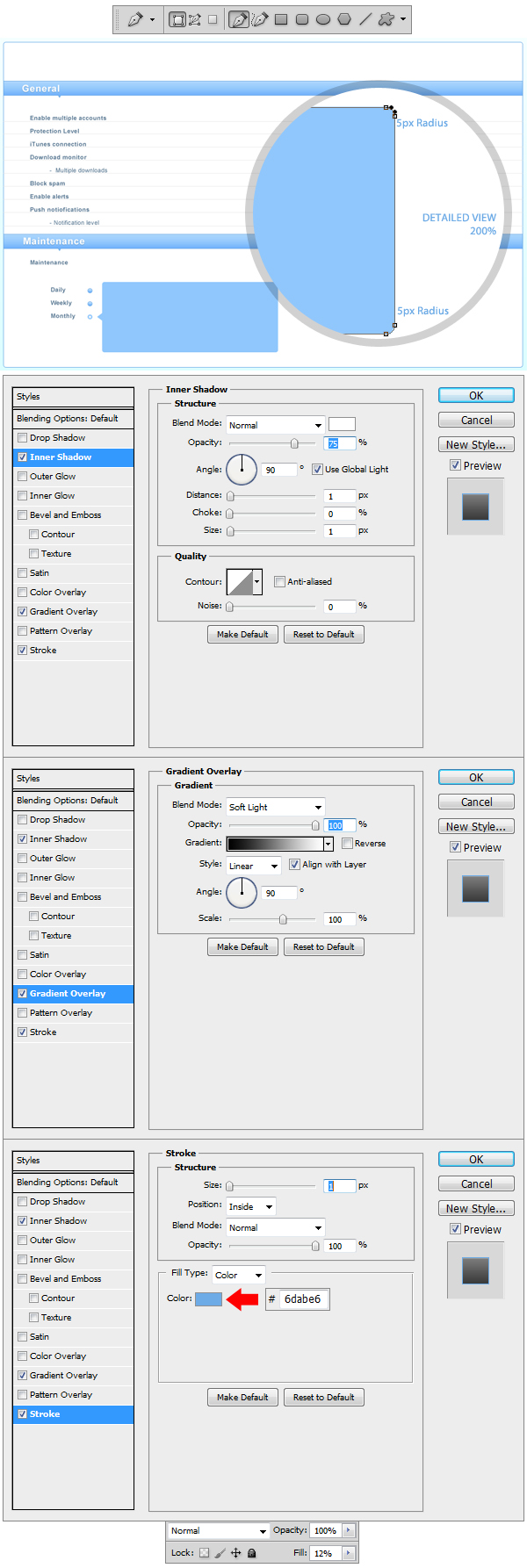Open the blue Stroke color swatch

[x=208, y=1299]
